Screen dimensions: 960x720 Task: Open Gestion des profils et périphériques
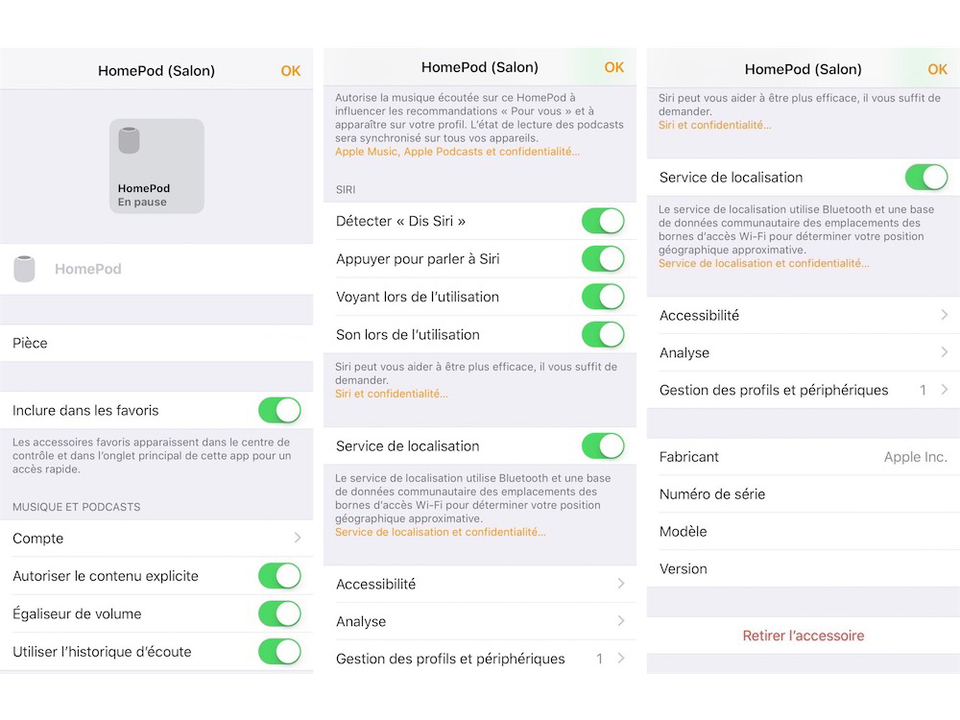pyautogui.click(x=803, y=390)
